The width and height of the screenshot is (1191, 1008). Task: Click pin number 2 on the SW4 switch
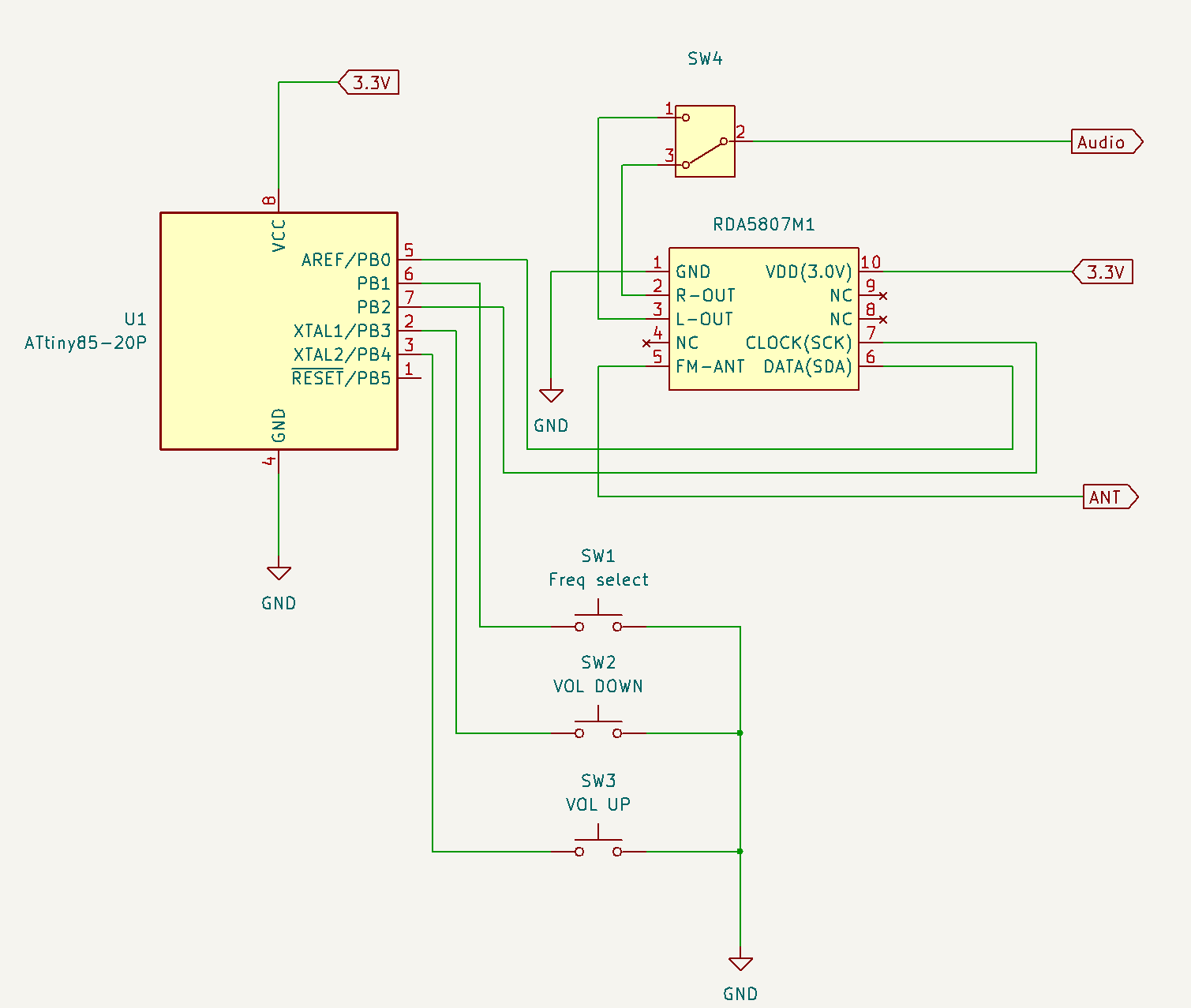[740, 132]
